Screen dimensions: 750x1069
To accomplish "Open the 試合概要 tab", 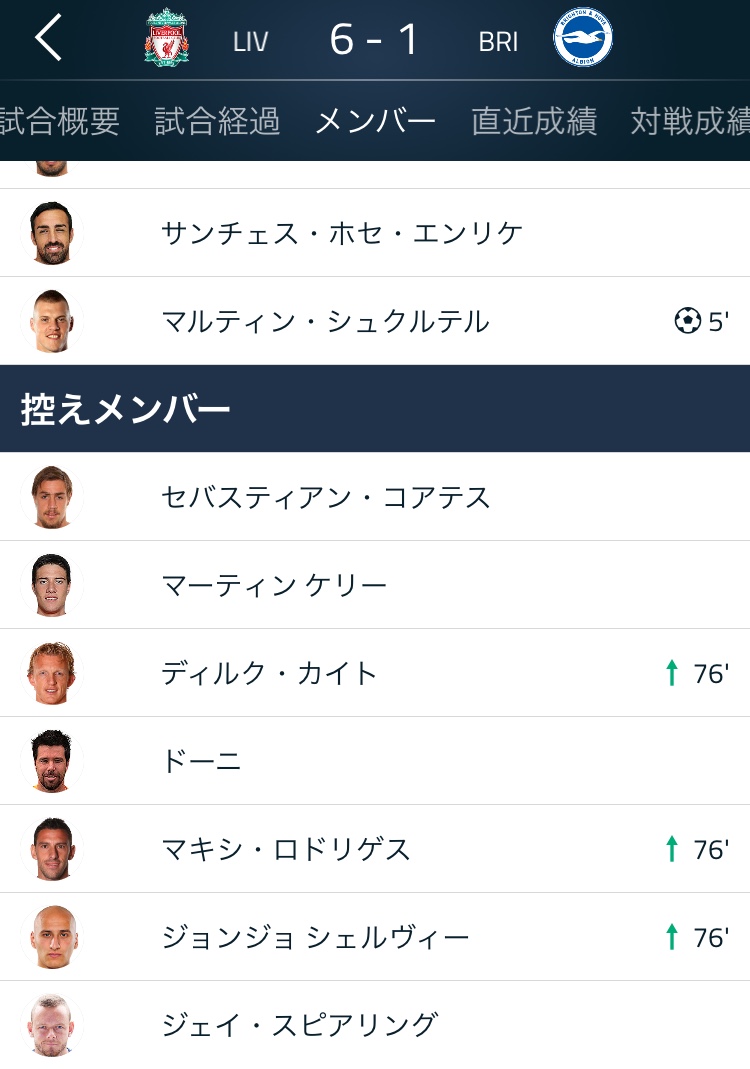I will coord(60,121).
